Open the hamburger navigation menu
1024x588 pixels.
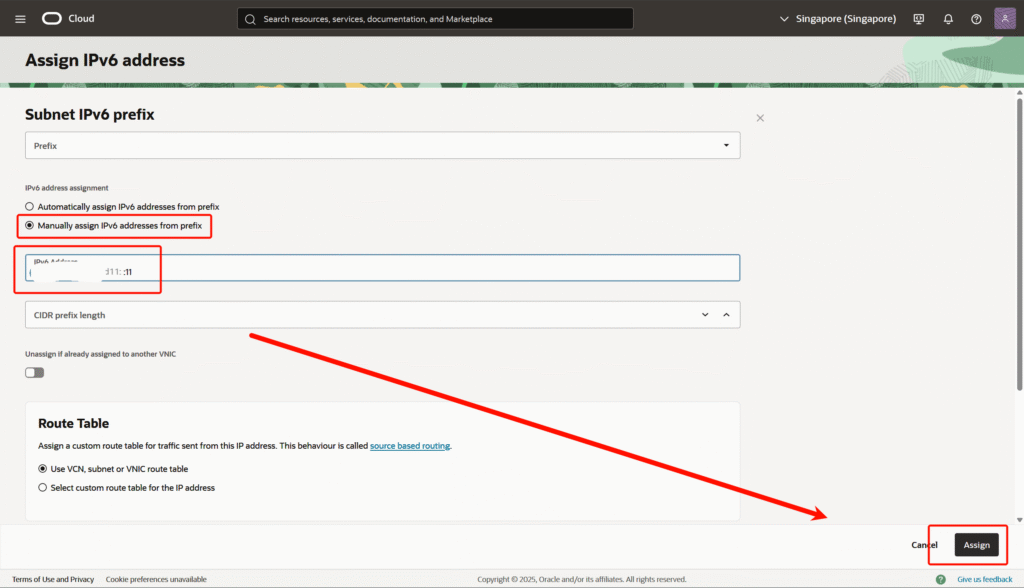click(20, 19)
